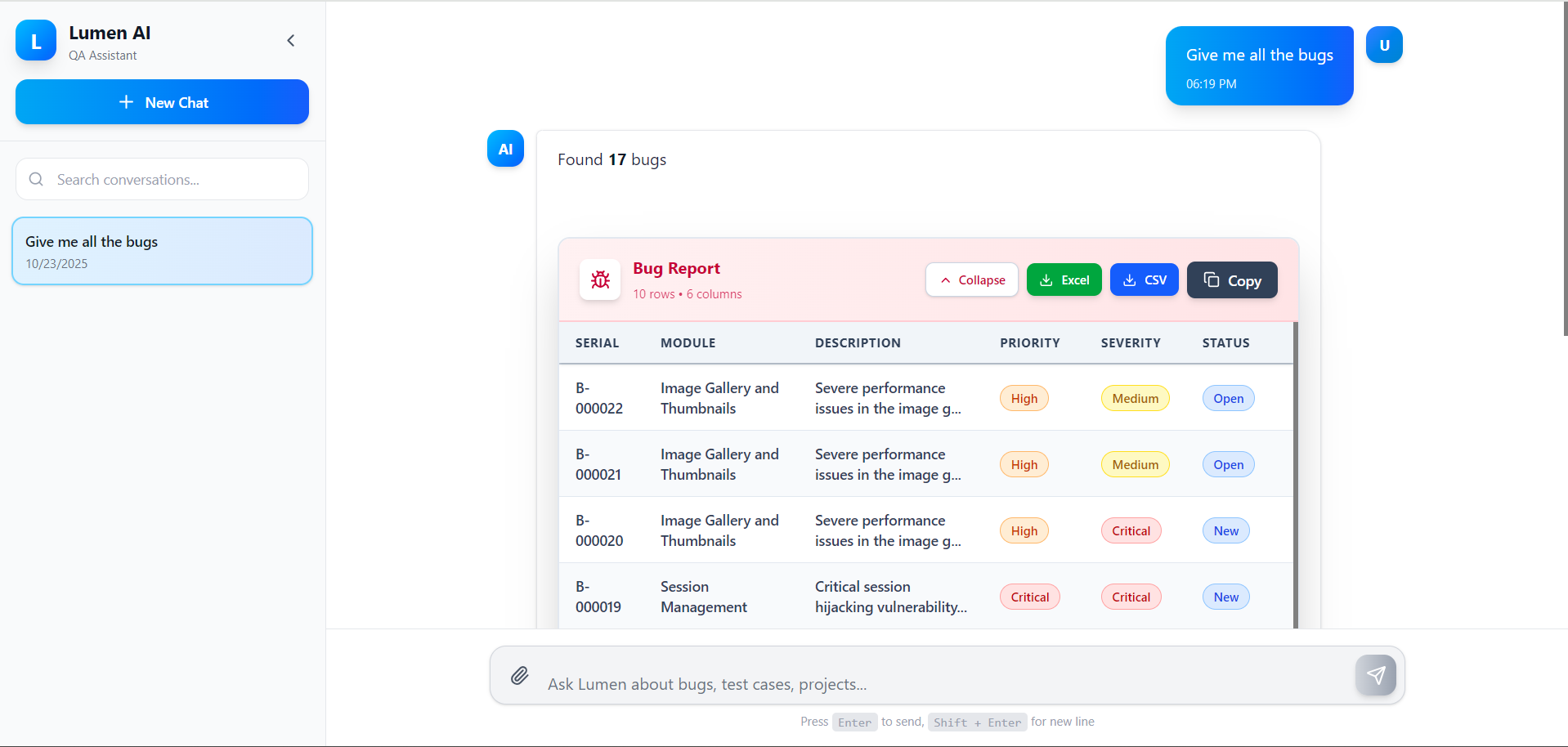This screenshot has width=1568, height=747.
Task: Select serial B-000021 cell
Action: point(599,464)
